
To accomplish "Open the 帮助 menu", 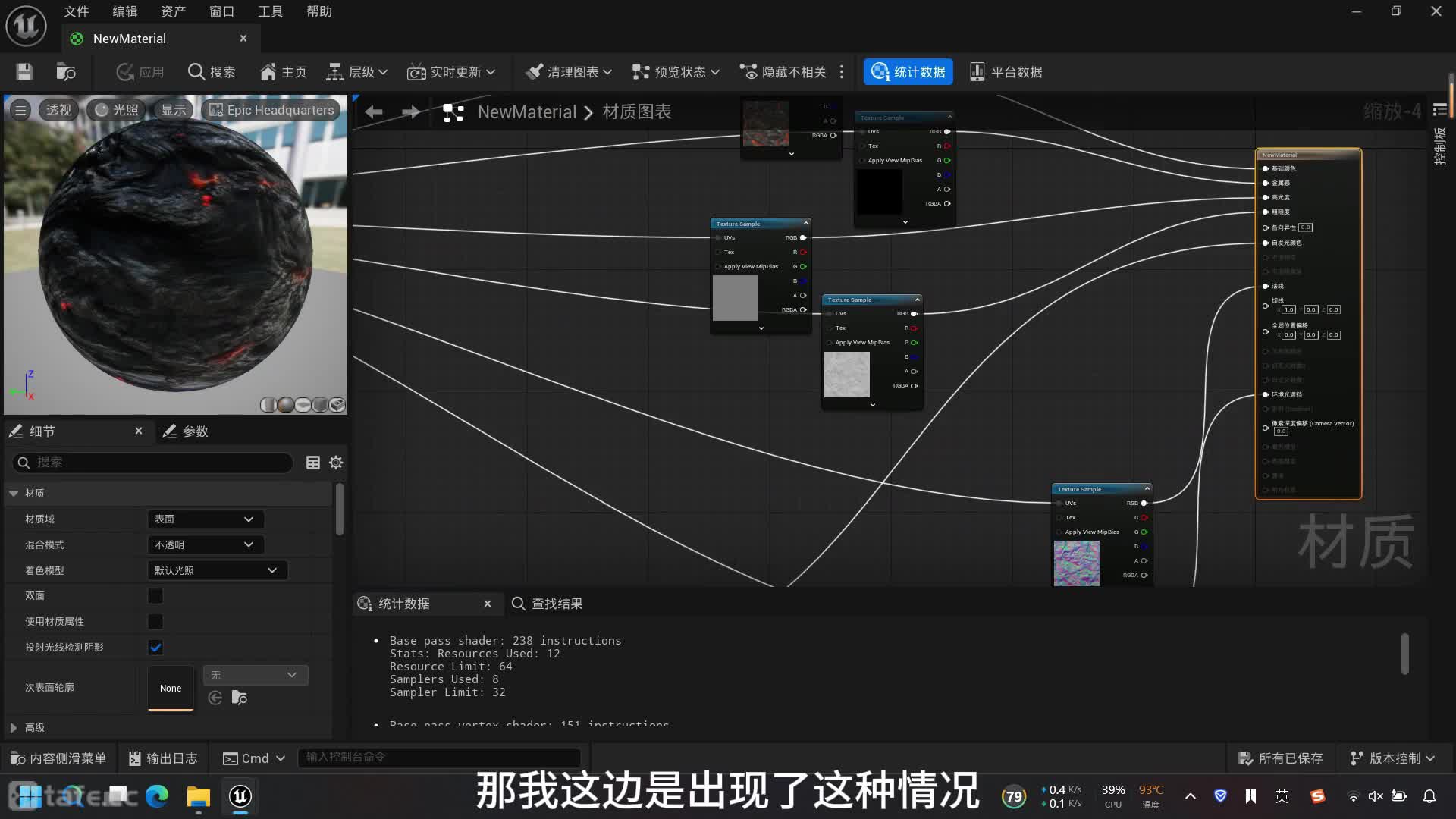I will pos(318,11).
